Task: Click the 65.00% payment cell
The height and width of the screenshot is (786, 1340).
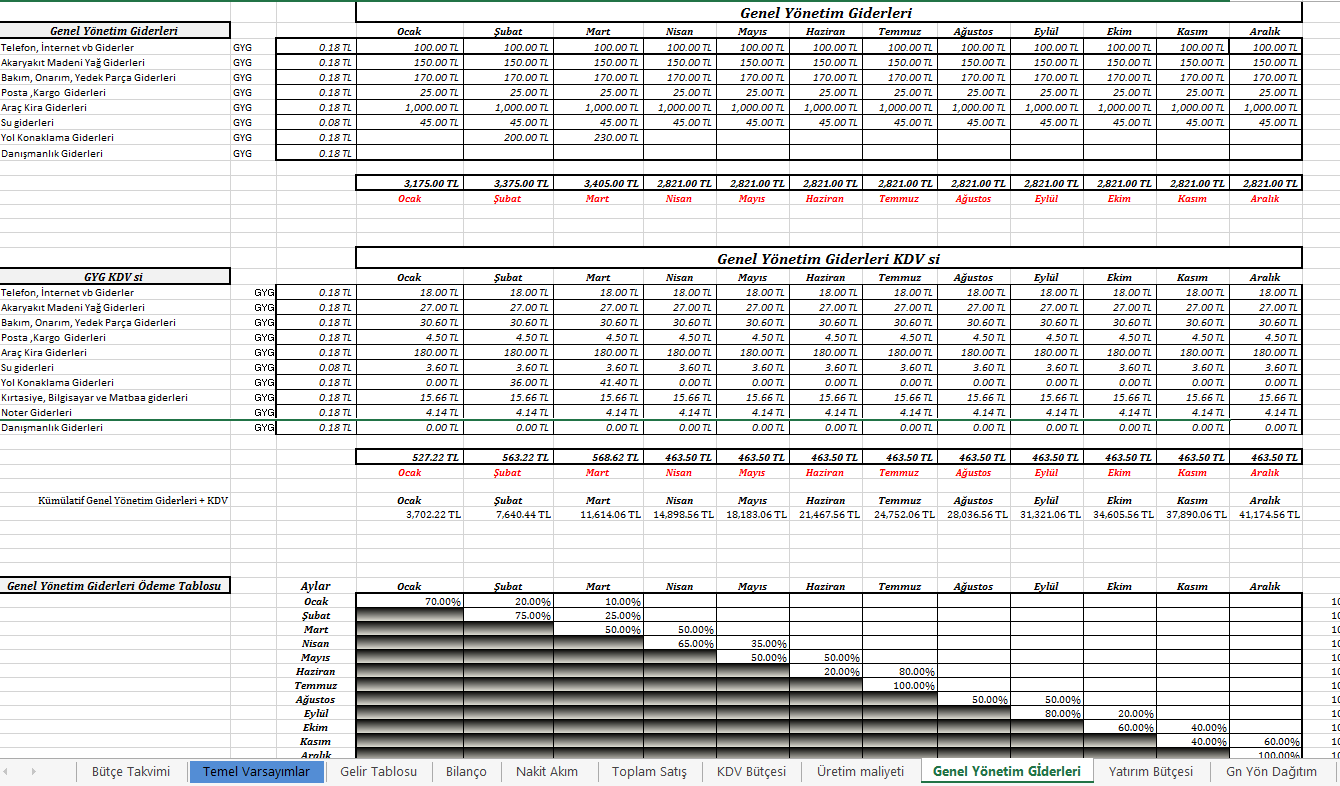Action: (679, 644)
